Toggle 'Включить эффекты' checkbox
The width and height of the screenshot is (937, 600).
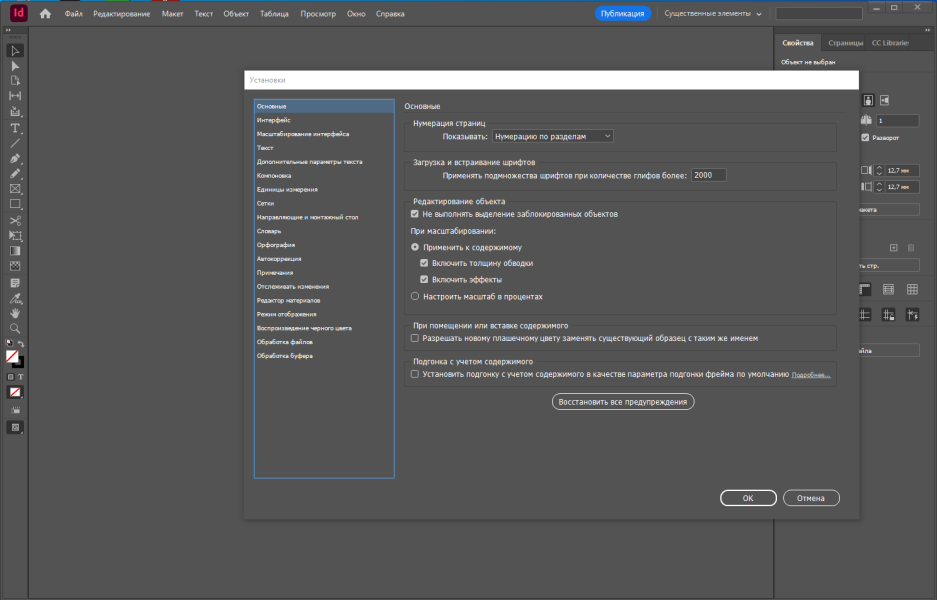(x=424, y=279)
